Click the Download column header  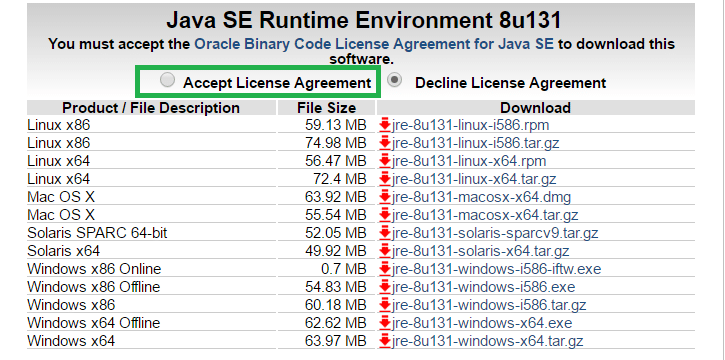(535, 108)
